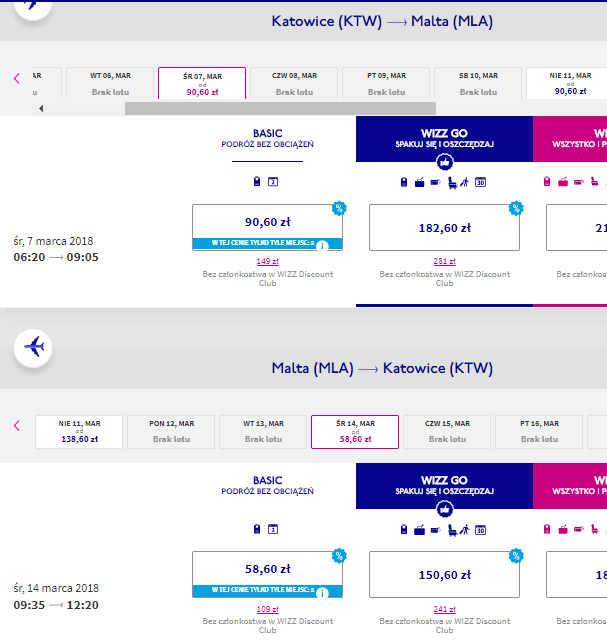
Task: Click return BASIC small cabin bag icon
Action: pos(257,529)
